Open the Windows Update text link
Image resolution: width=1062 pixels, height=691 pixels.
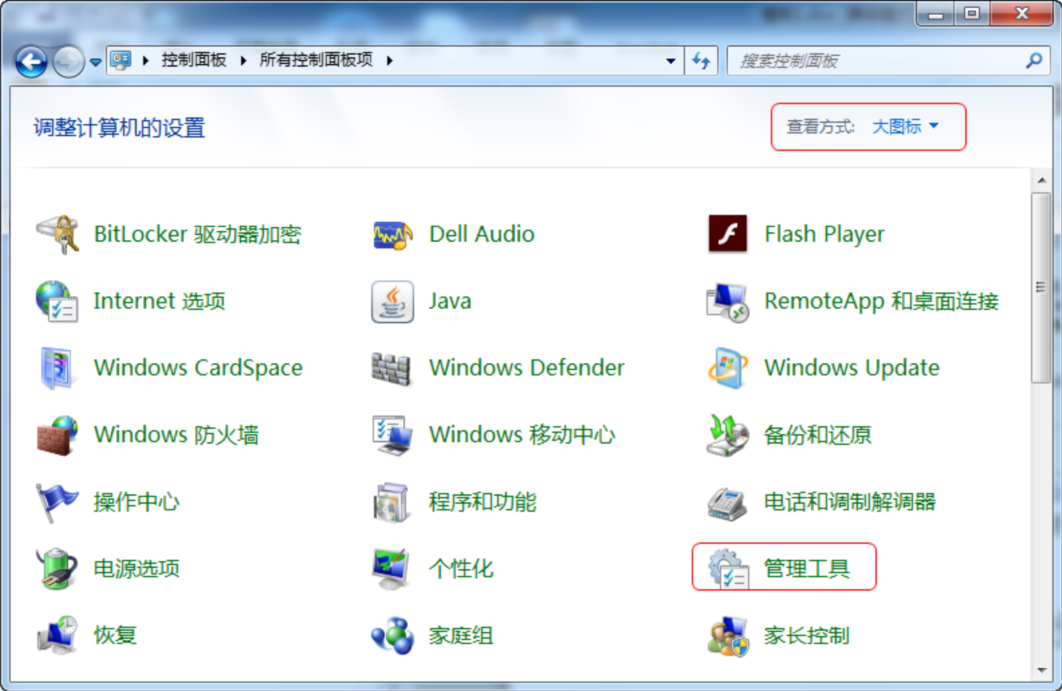pyautogui.click(x=852, y=368)
